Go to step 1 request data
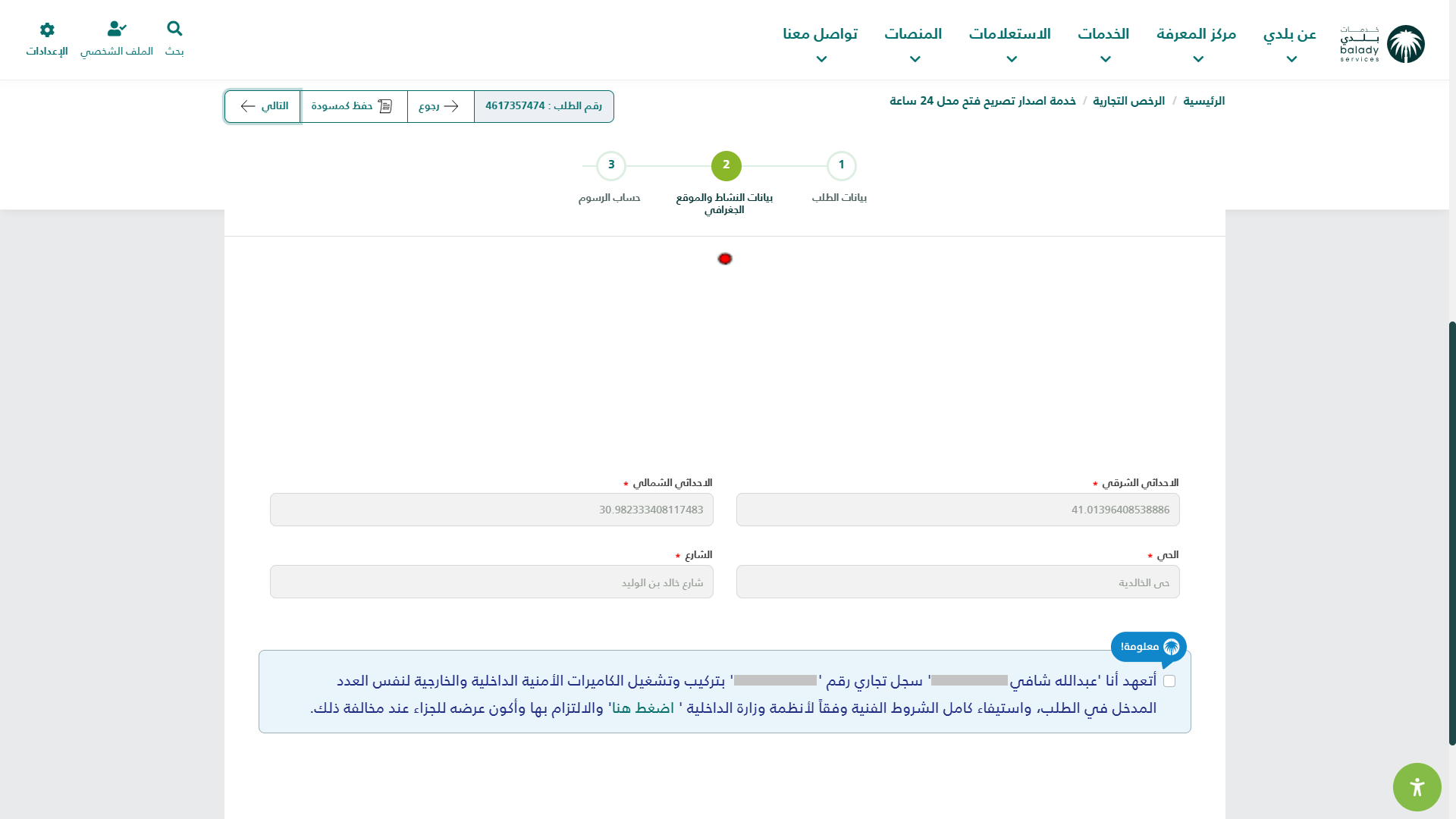Screen dimensions: 1456x819 (x=841, y=165)
